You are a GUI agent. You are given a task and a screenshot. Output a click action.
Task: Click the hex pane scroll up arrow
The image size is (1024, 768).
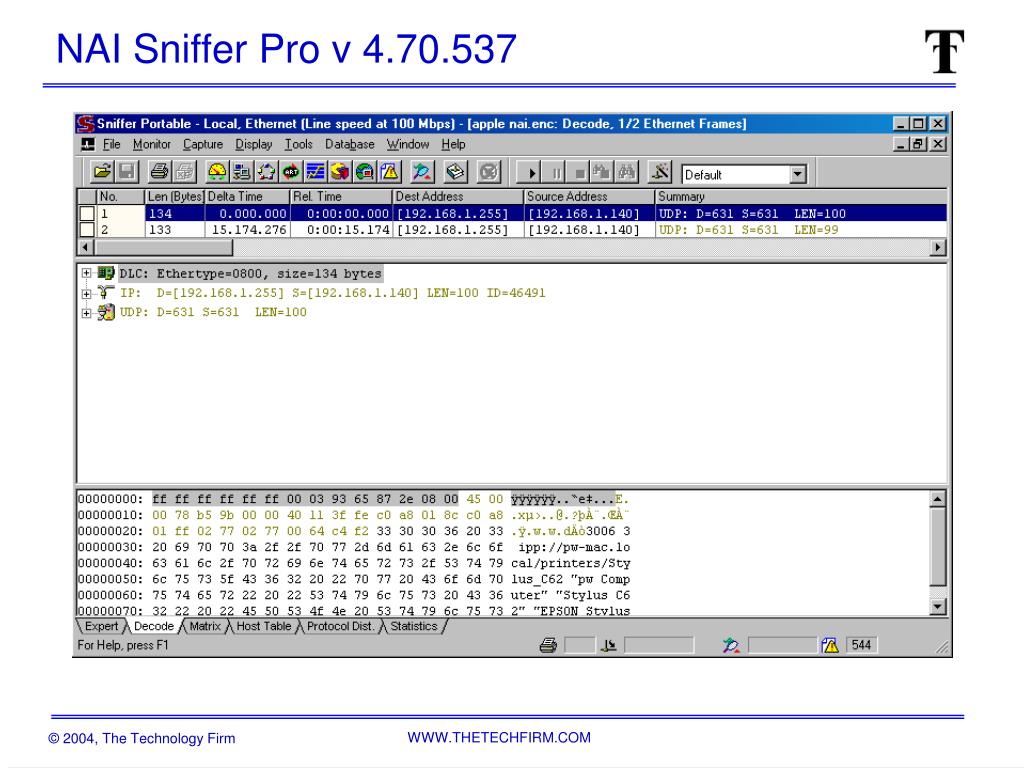coord(937,500)
